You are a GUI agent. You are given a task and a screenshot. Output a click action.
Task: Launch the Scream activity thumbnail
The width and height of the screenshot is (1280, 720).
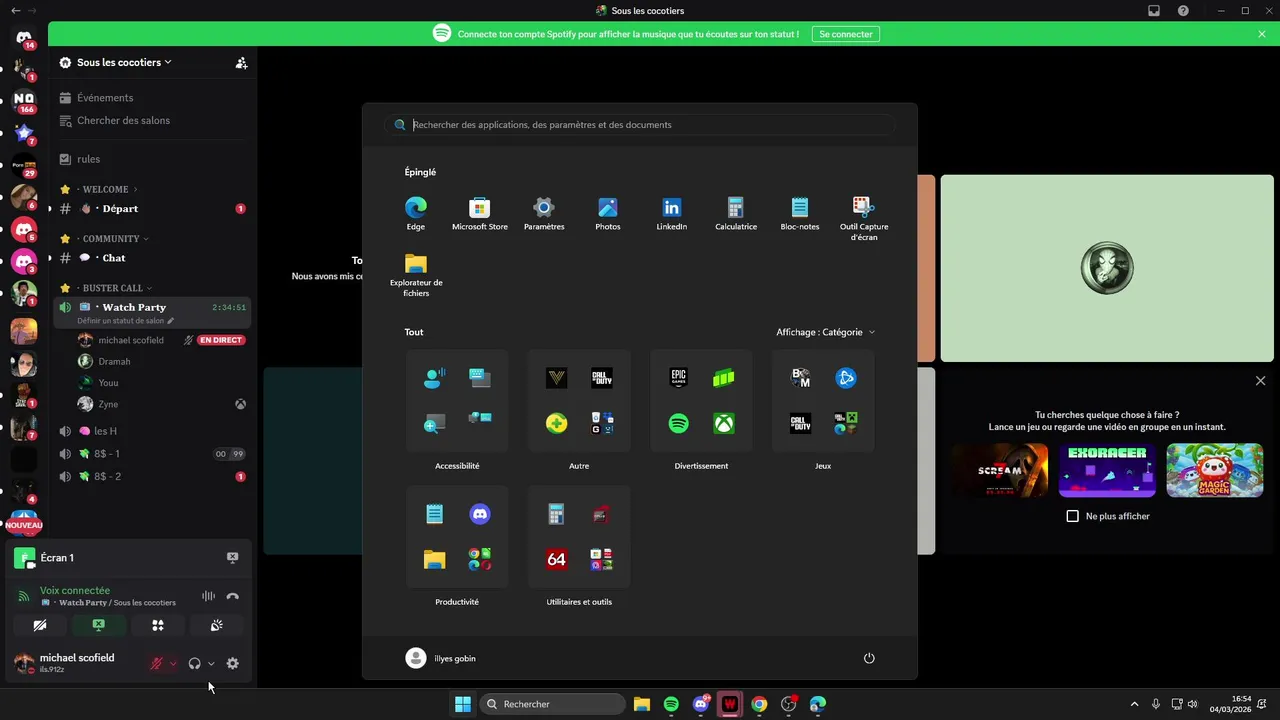coord(1000,470)
